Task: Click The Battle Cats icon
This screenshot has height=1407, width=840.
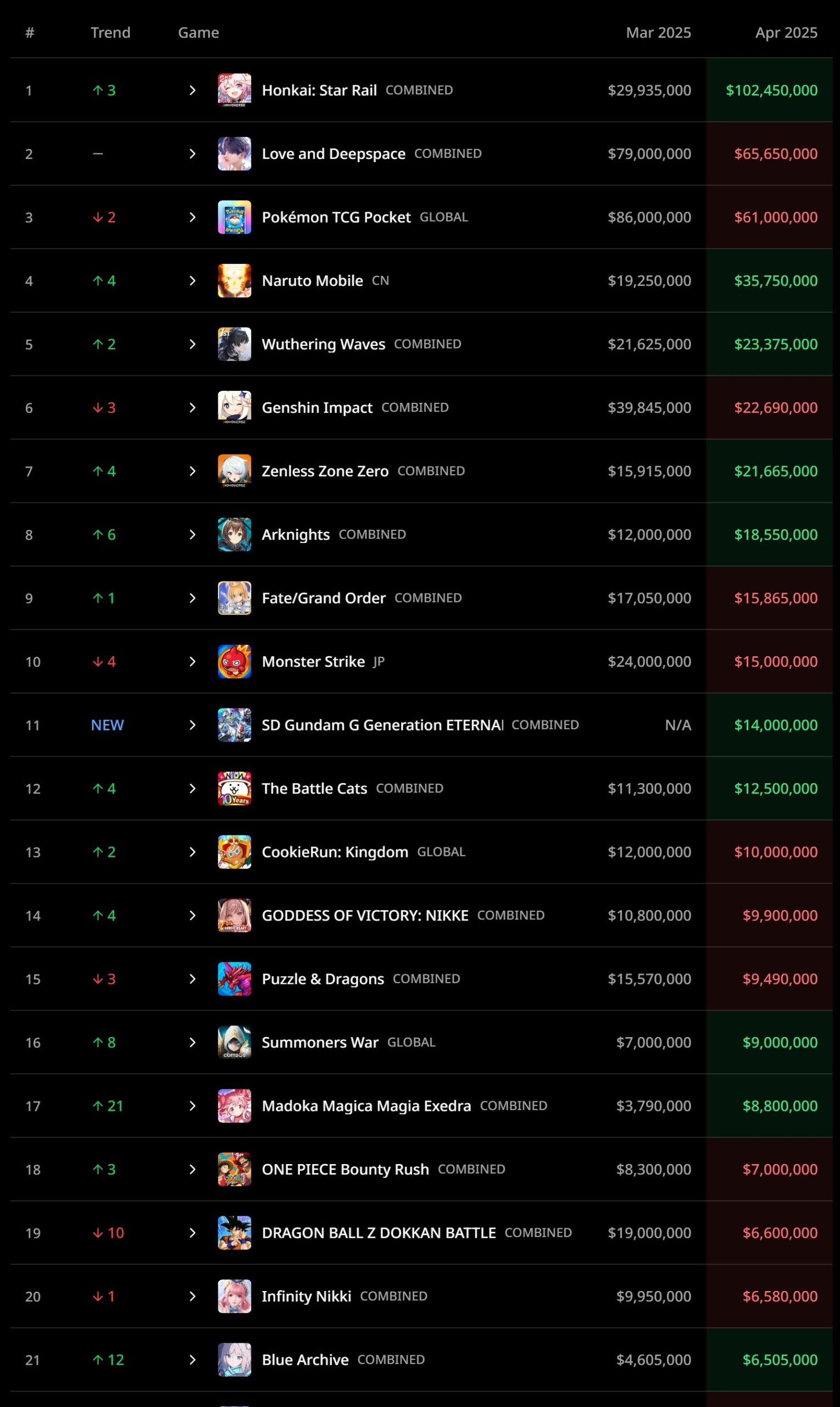Action: pyautogui.click(x=235, y=788)
